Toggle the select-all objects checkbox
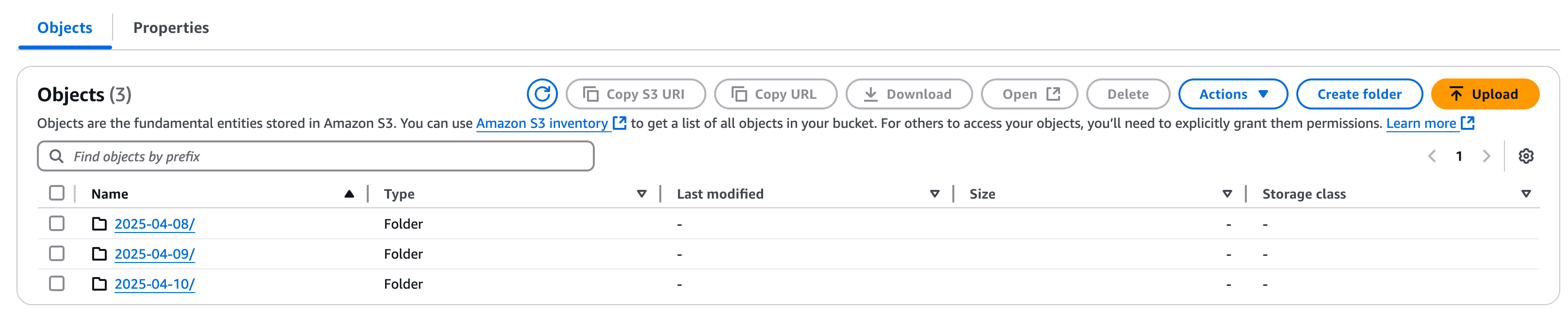Screen dimensions: 1568x310 (57, 193)
